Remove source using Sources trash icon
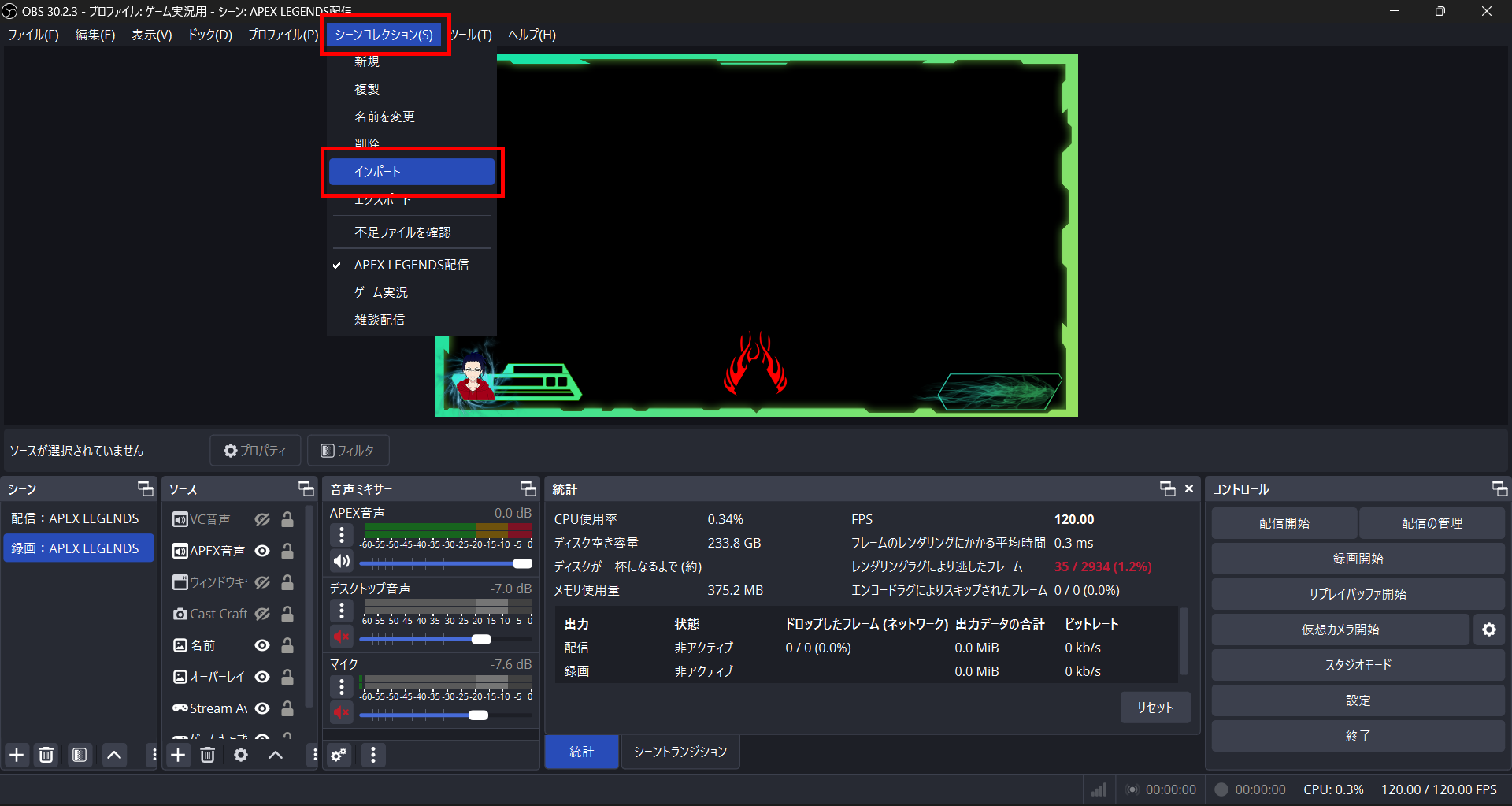Viewport: 1512px width, 806px height. click(x=208, y=755)
